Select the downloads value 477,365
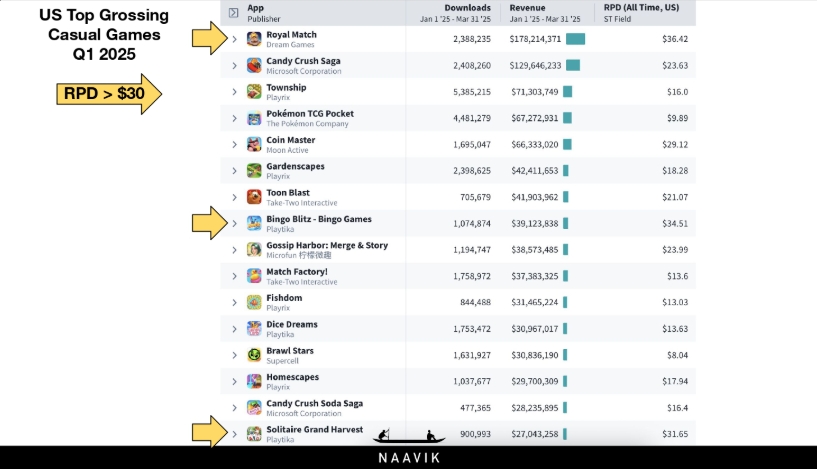The width and height of the screenshot is (817, 469). 475,408
